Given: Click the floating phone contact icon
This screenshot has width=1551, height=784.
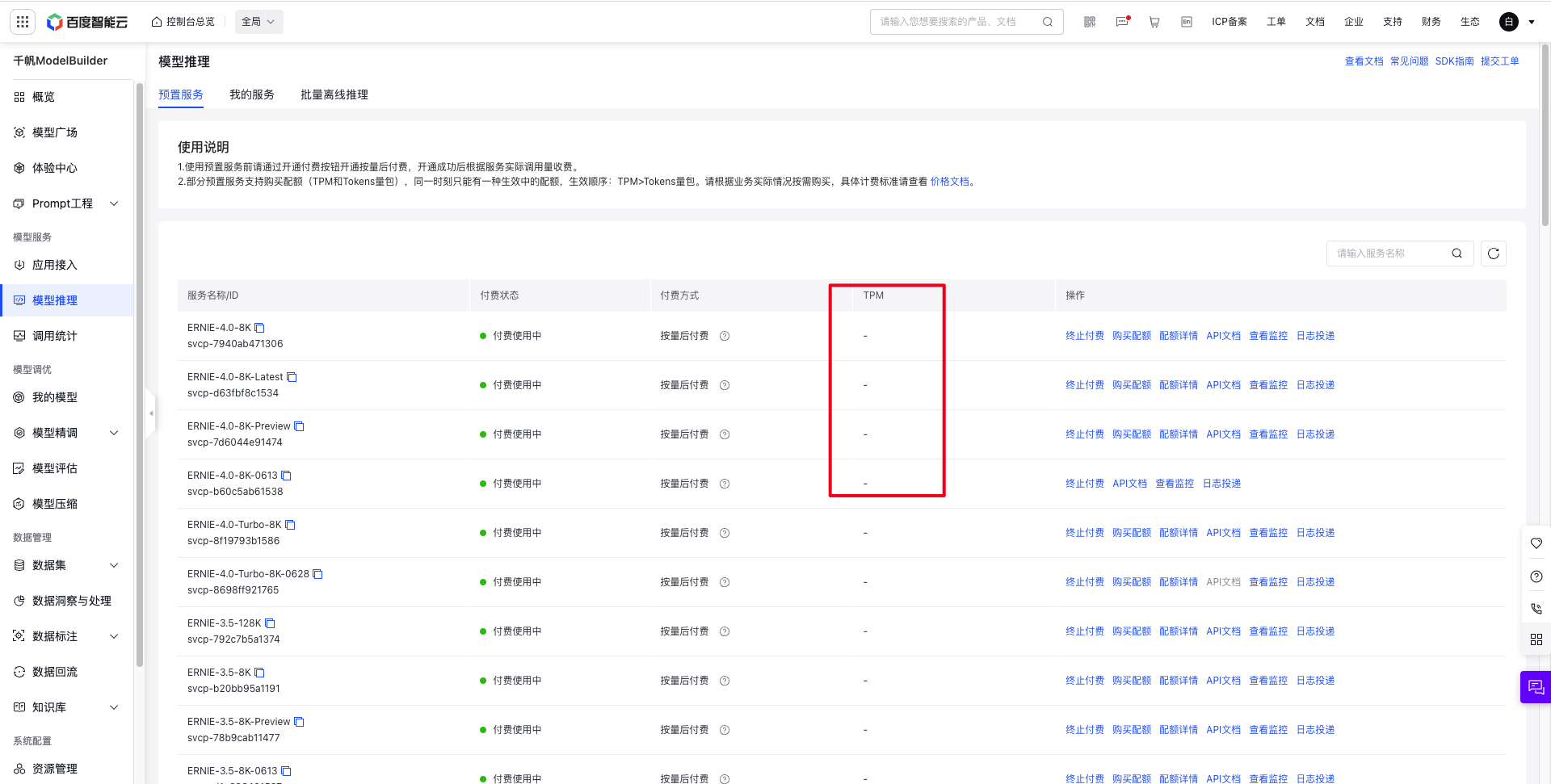Looking at the screenshot, I should [x=1536, y=608].
